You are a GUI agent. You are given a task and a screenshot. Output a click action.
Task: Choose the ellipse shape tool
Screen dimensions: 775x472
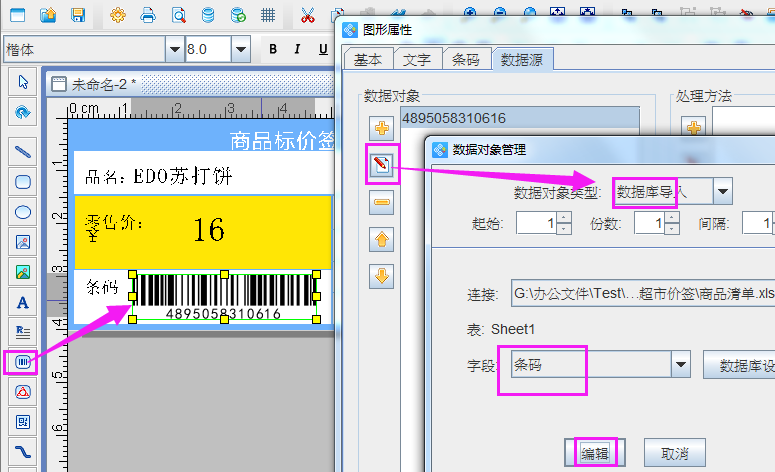[x=21, y=212]
